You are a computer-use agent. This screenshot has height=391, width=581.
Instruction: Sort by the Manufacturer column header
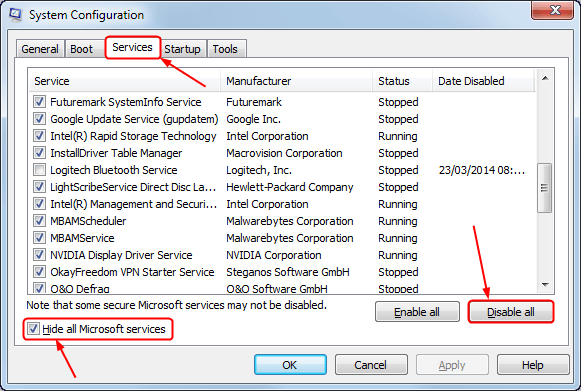(x=297, y=81)
